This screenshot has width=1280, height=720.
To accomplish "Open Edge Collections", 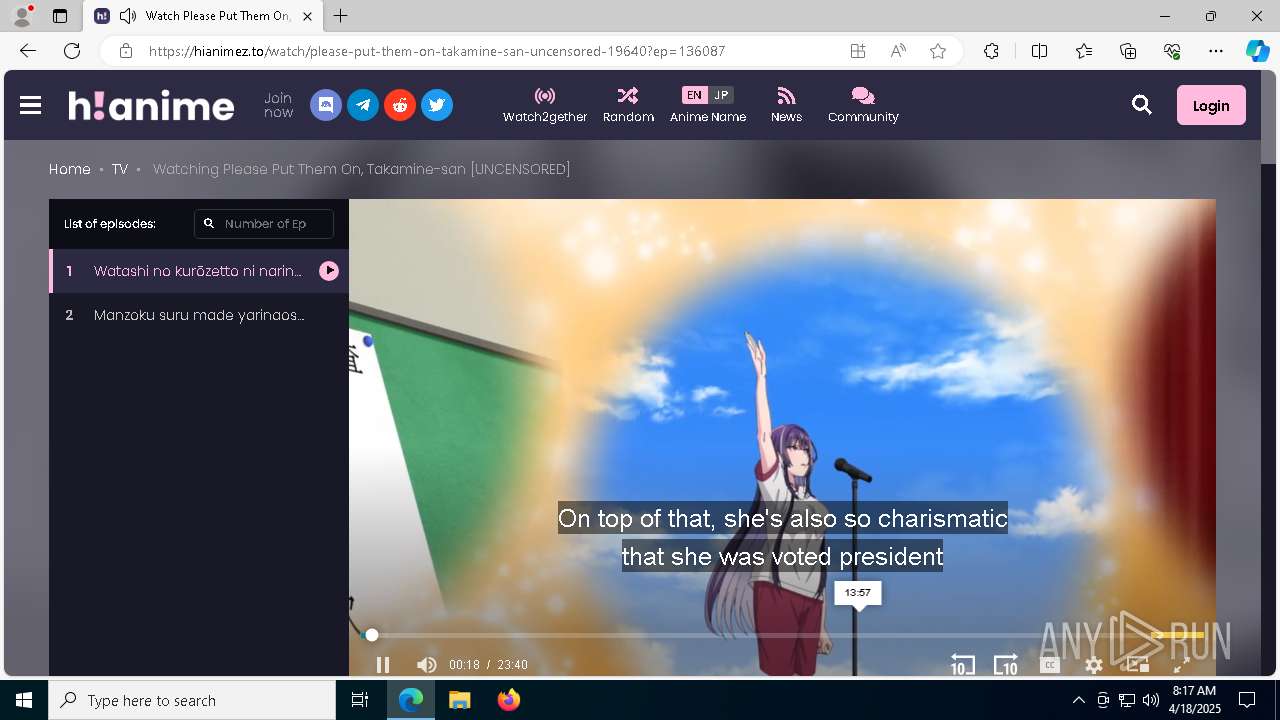I will click(x=1128, y=51).
